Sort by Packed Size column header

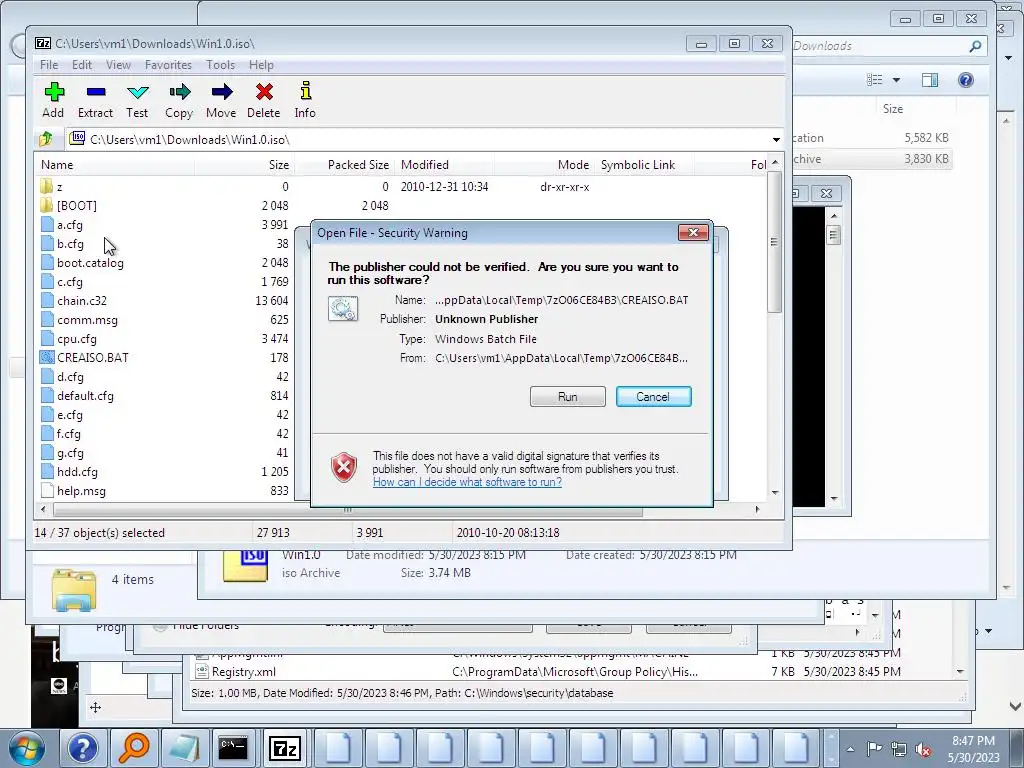click(344, 165)
